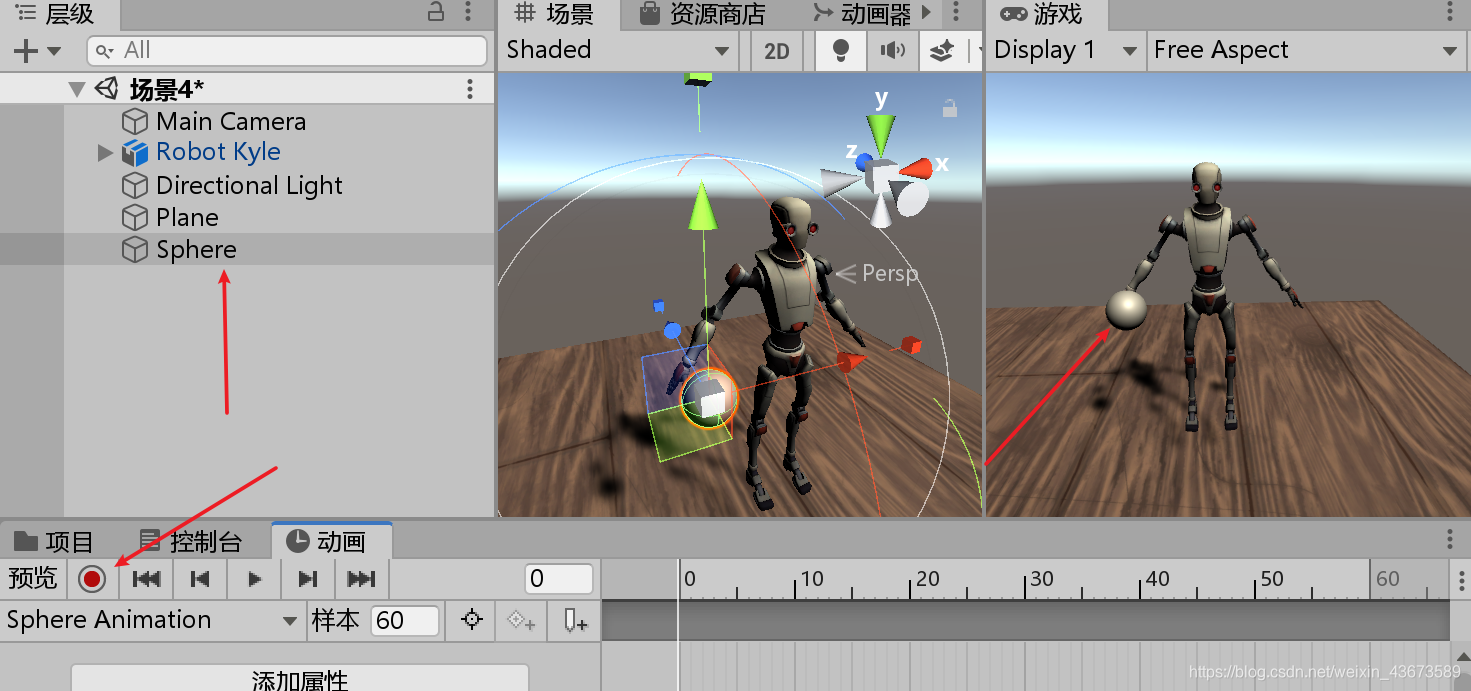Click the Hierarchy panel tab
The width and height of the screenshot is (1471, 691).
(57, 14)
